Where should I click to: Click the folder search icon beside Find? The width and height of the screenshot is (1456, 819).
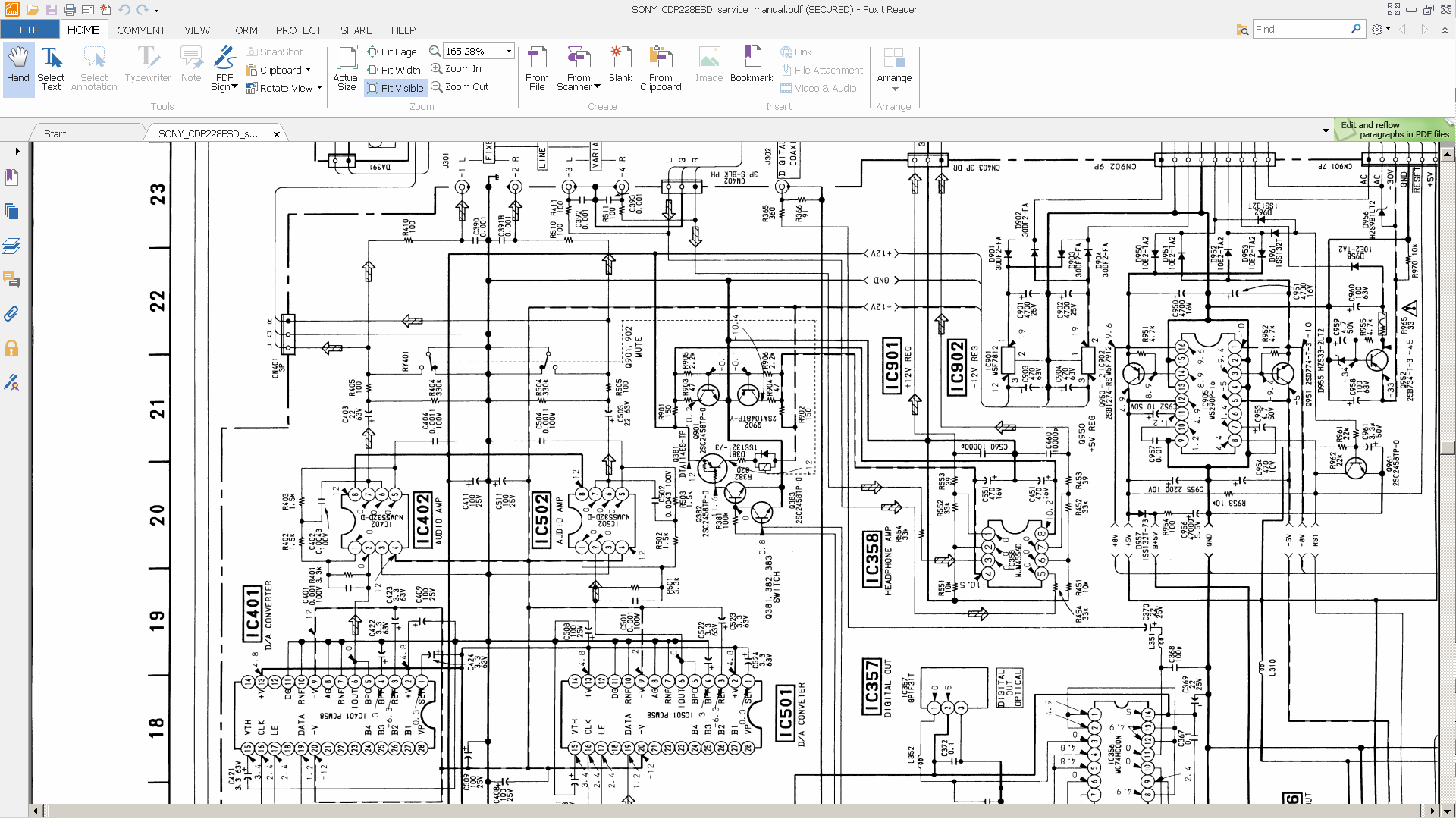point(1242,30)
